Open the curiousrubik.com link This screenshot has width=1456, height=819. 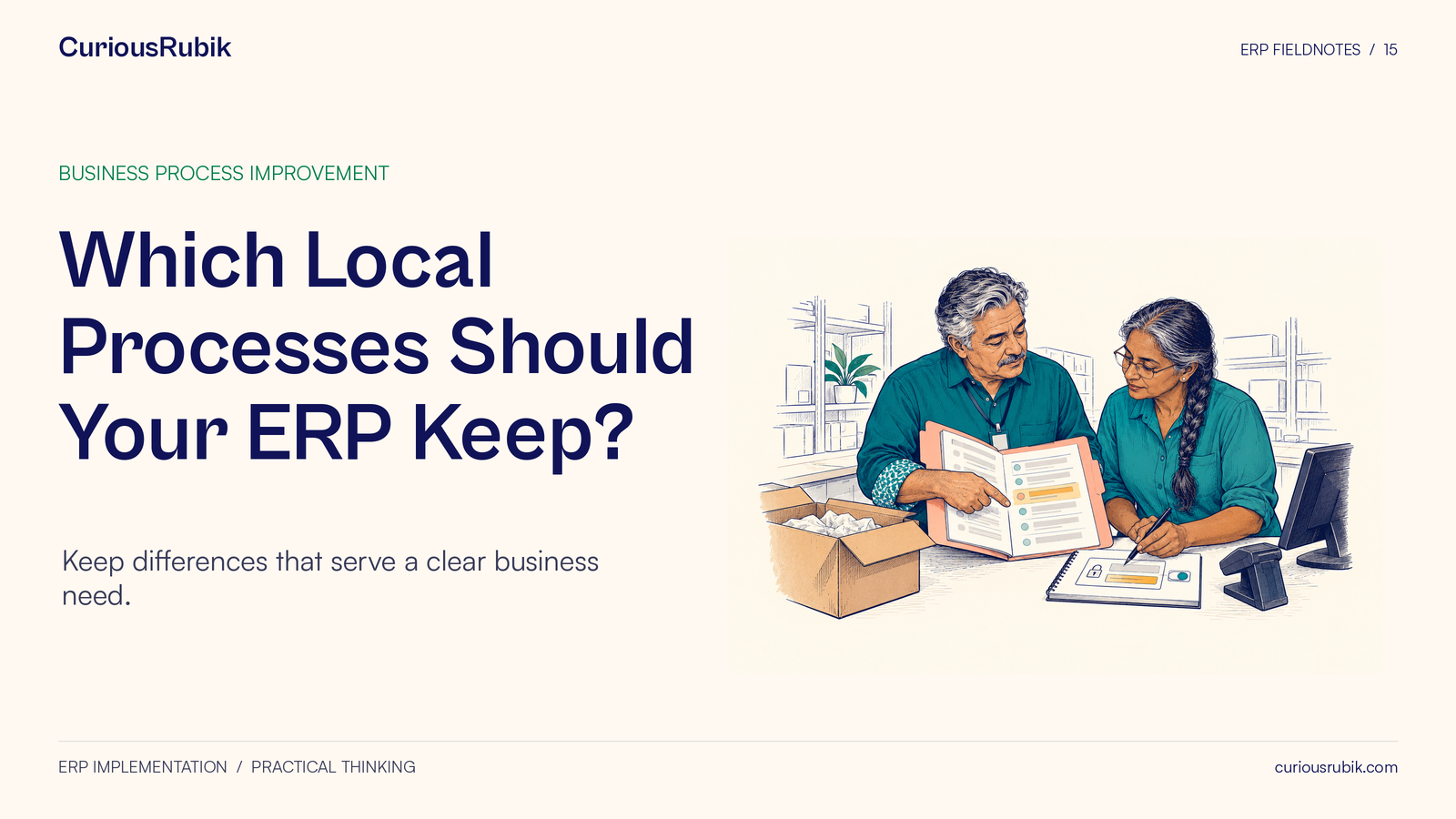coord(1336,767)
